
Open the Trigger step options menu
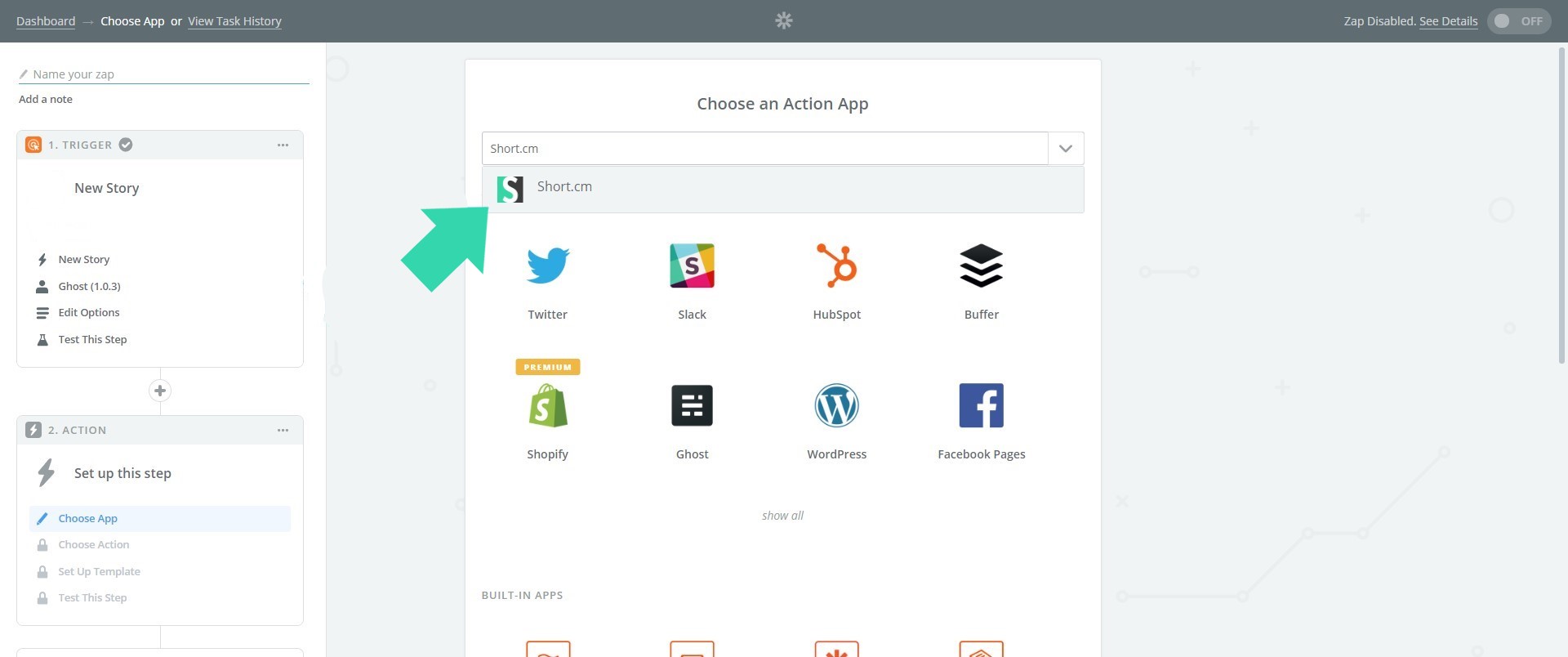click(283, 145)
